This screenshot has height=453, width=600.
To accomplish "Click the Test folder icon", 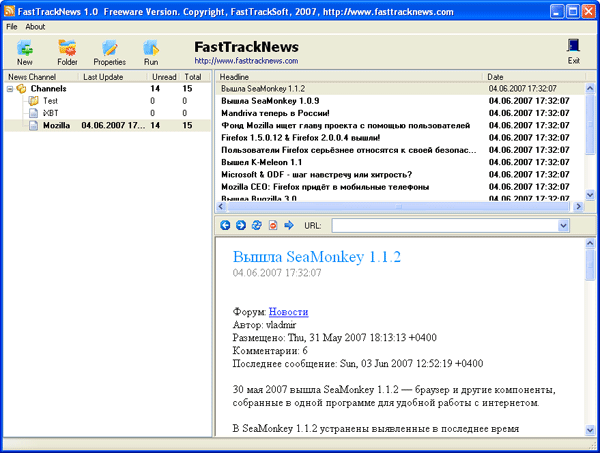I will pyautogui.click(x=34, y=101).
